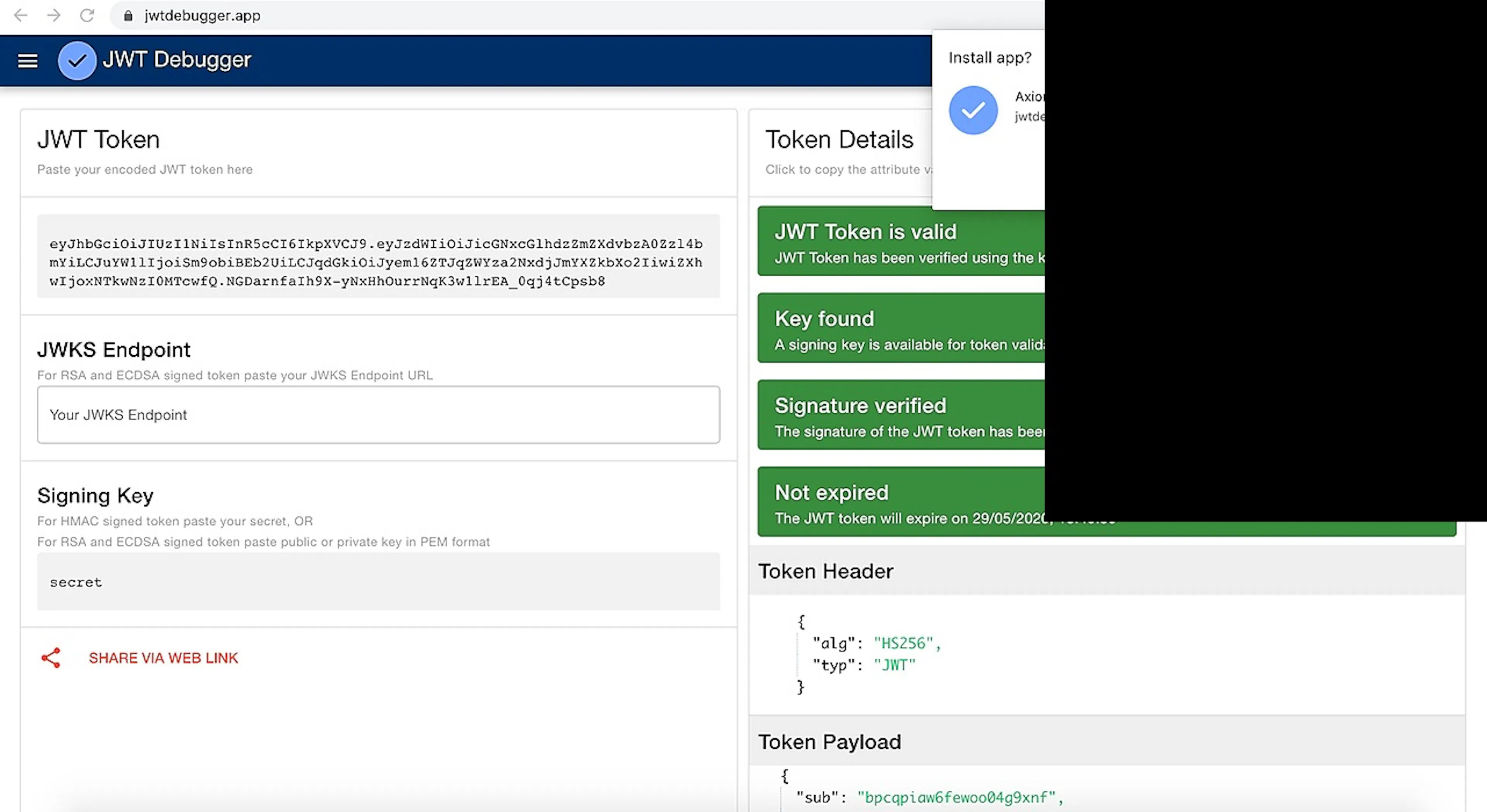Click the "Paste your encoded JWT token here" hint
1487x812 pixels.
145,170
